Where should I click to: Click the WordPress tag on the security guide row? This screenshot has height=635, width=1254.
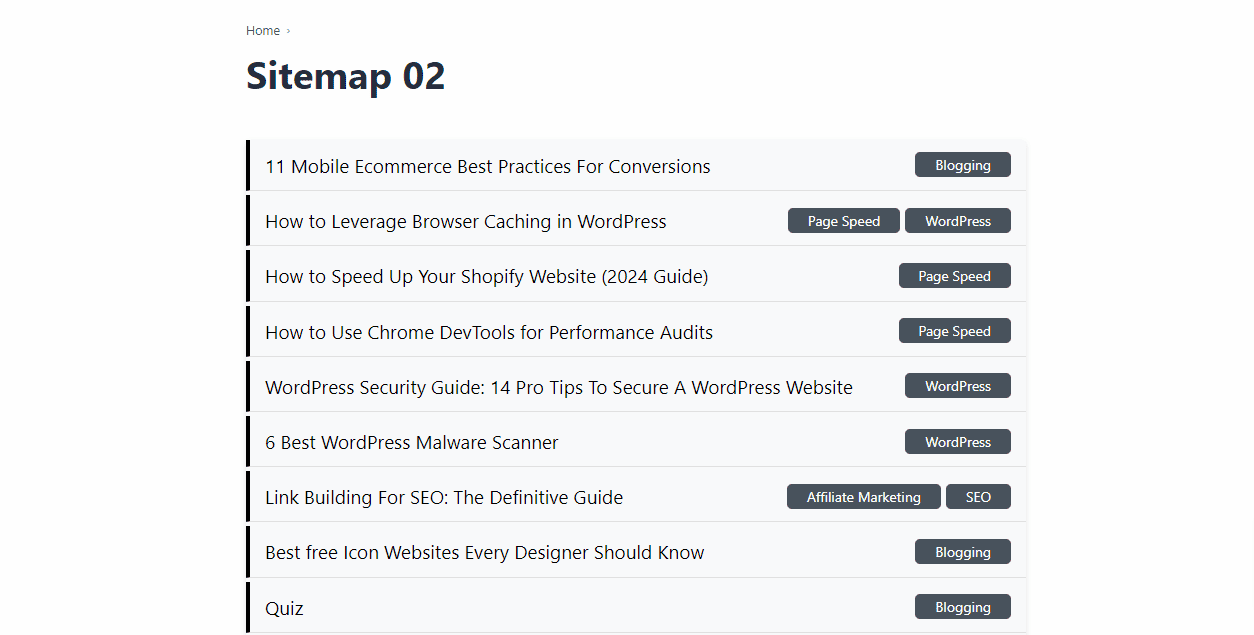coord(957,385)
